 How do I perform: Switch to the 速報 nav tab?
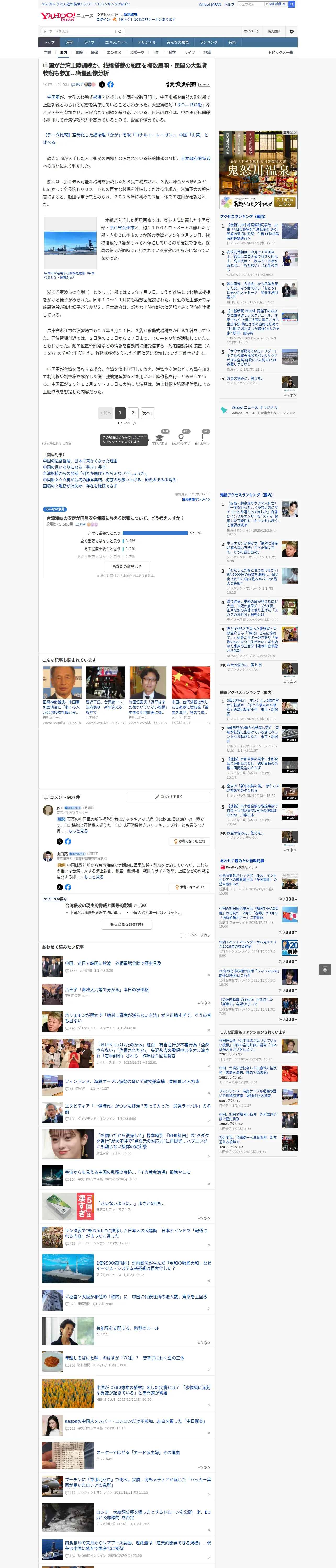69,43
